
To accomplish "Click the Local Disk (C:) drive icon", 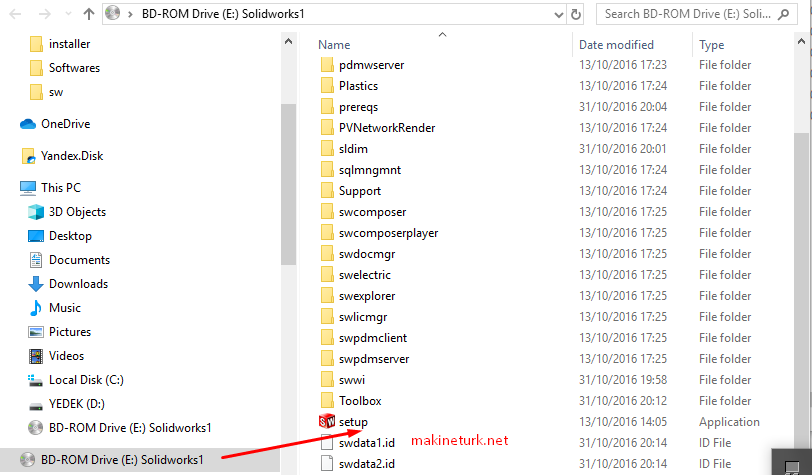I will tap(35, 380).
